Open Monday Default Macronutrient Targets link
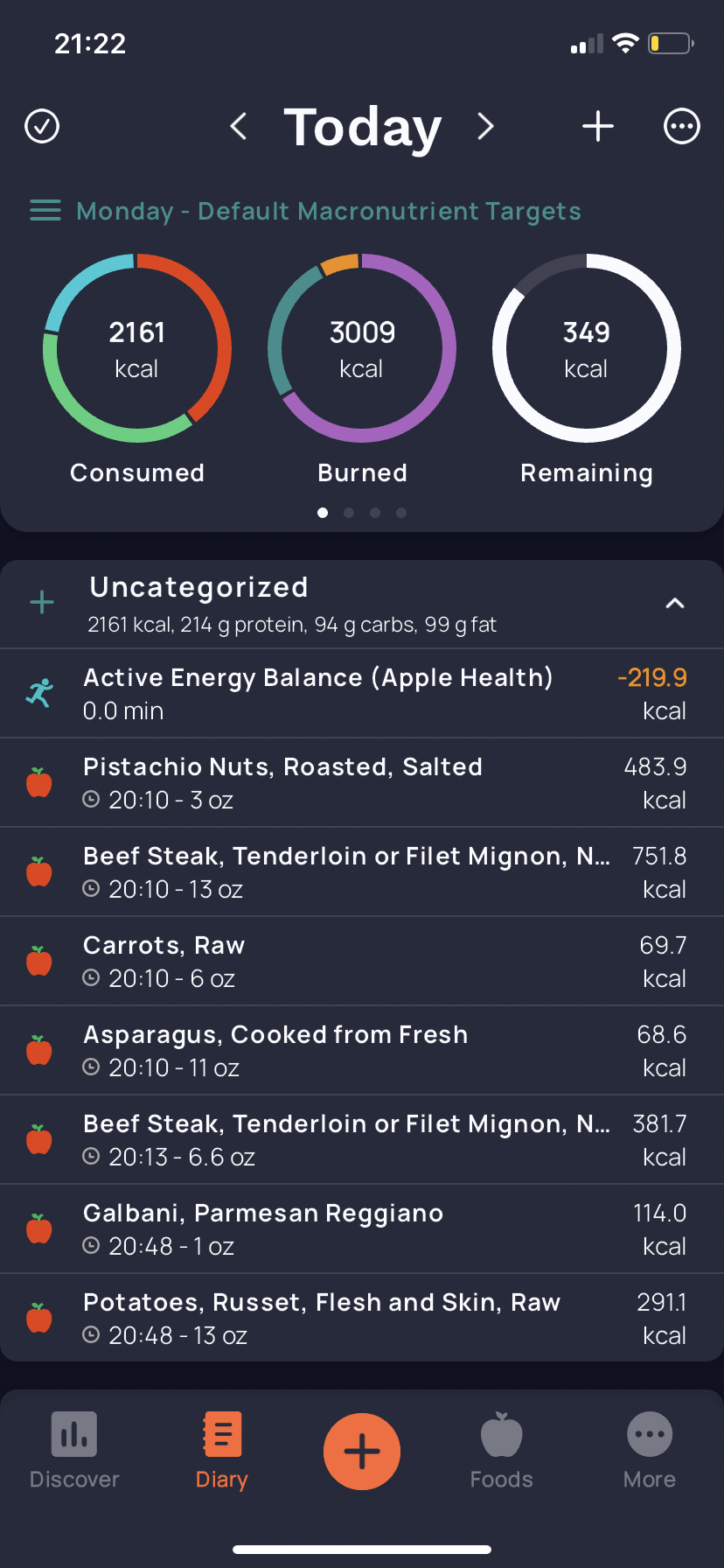The width and height of the screenshot is (724, 1568). point(329,211)
